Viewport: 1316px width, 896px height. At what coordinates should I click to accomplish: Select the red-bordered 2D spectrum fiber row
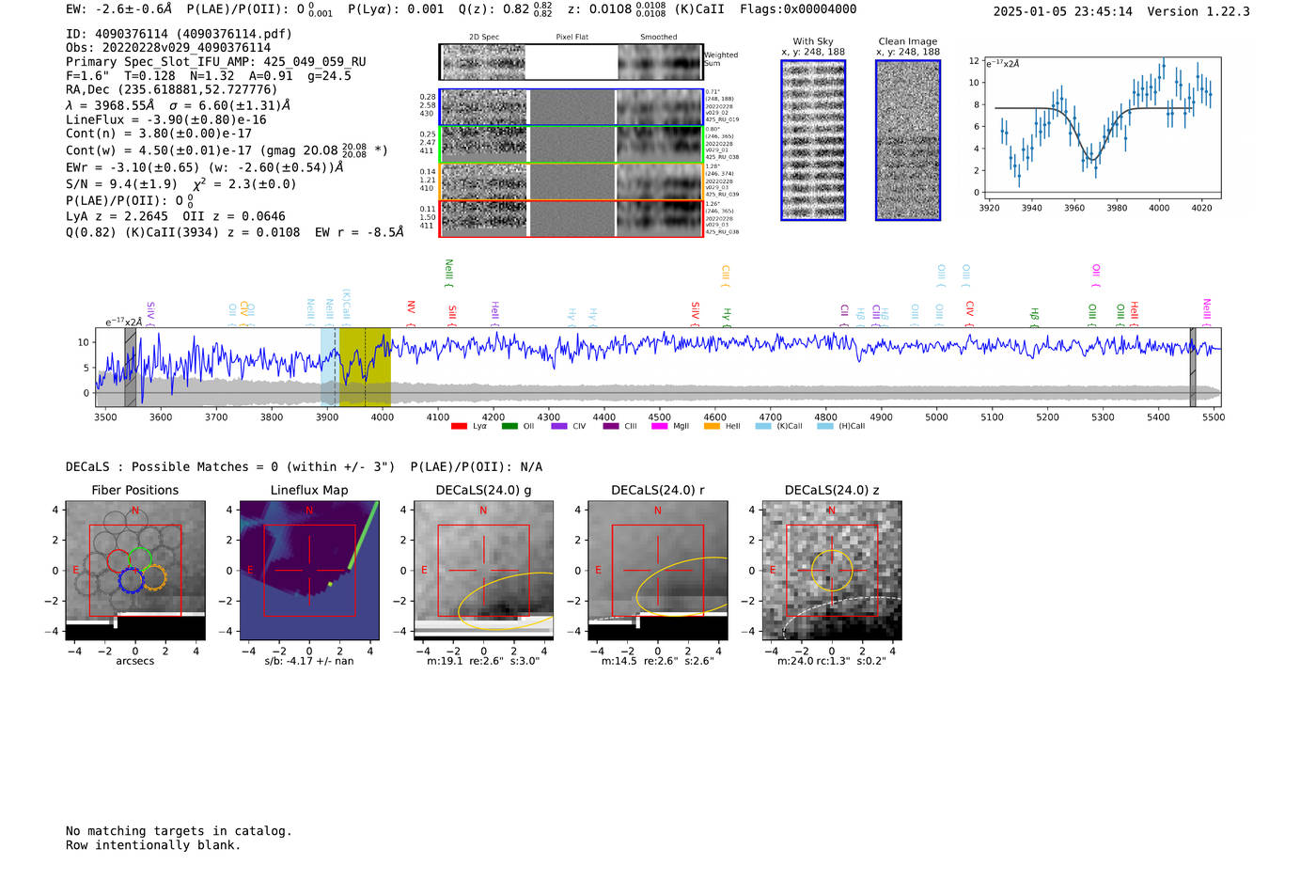pos(572,218)
